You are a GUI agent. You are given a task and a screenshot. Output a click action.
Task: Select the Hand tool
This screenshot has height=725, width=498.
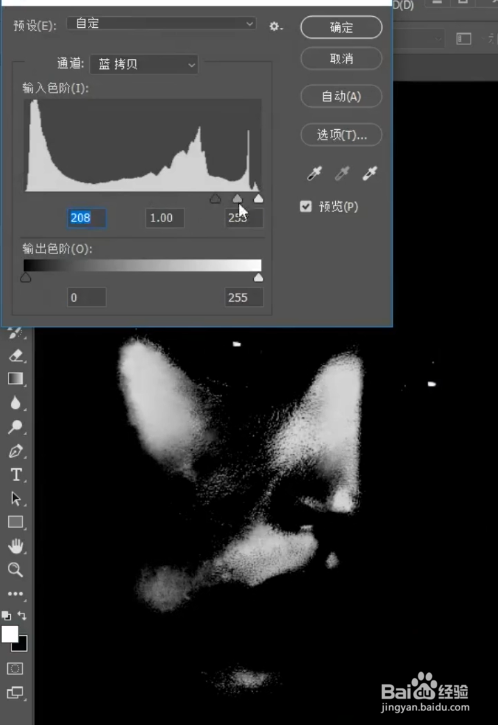click(16, 546)
